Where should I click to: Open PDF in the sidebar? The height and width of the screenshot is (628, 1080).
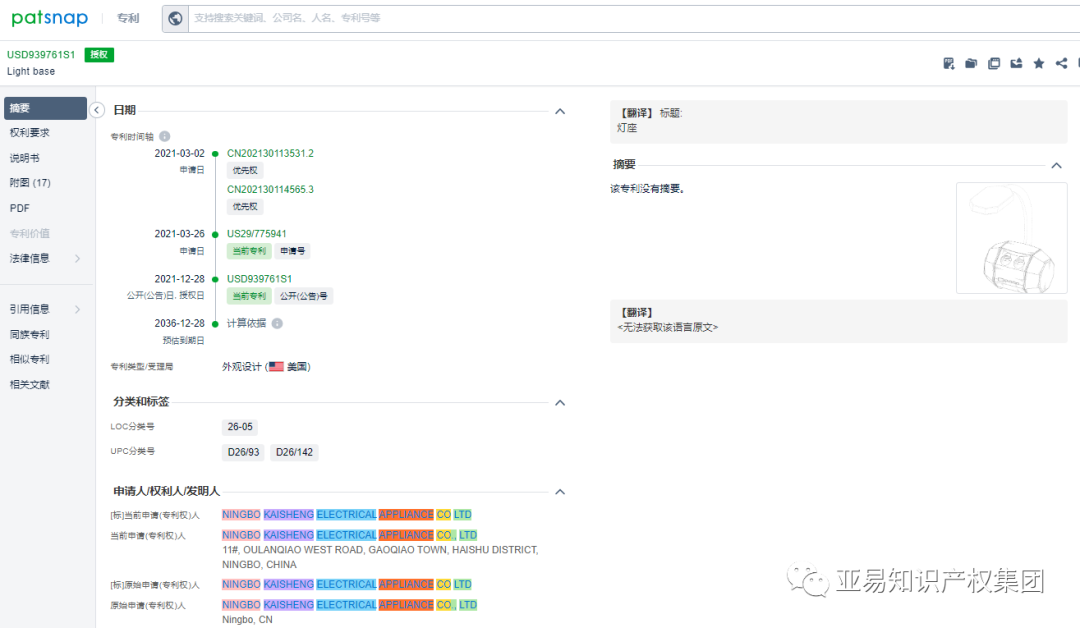coord(19,208)
